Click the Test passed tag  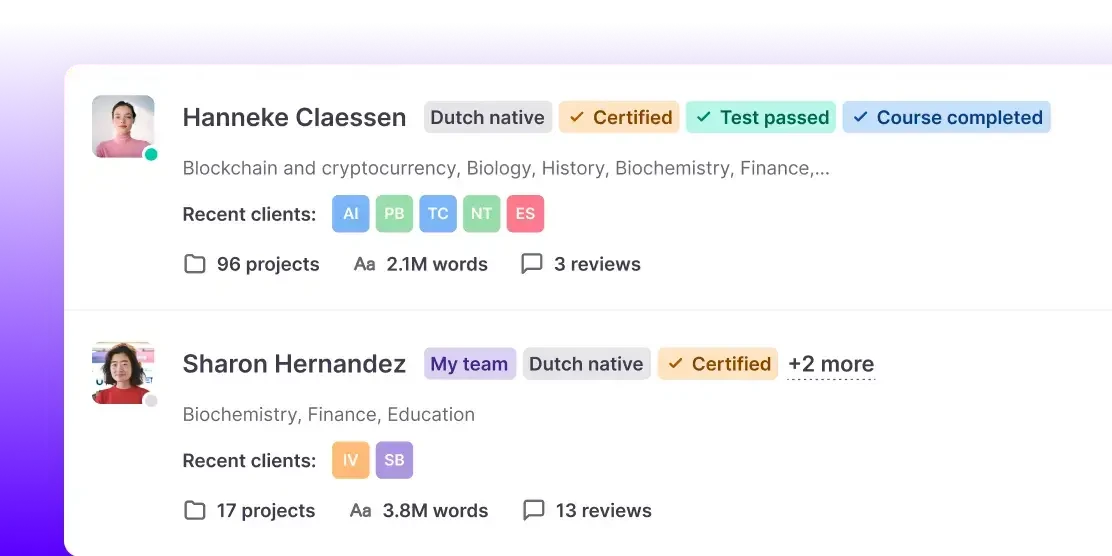761,117
